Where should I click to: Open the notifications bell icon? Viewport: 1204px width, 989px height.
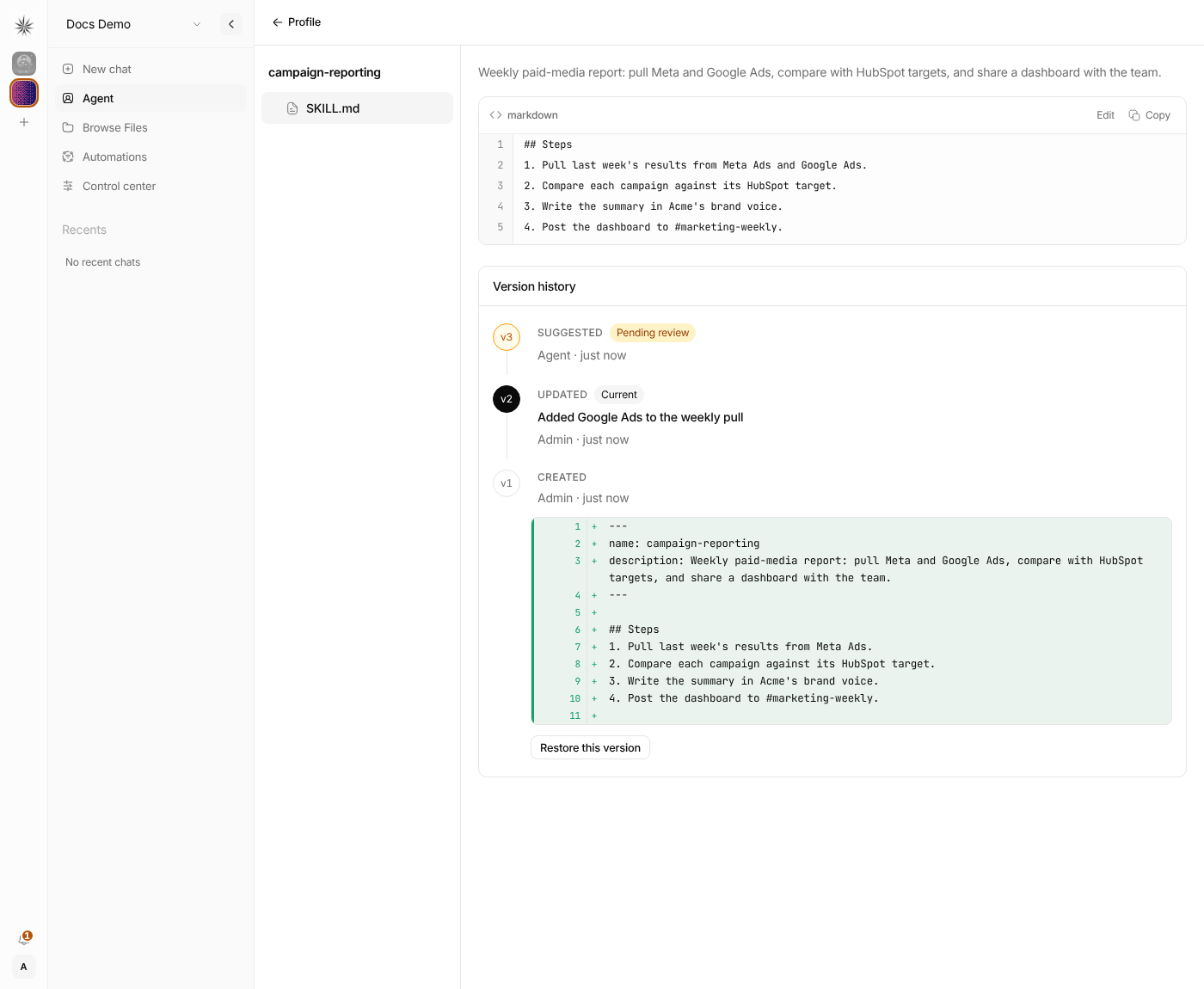tap(24, 939)
